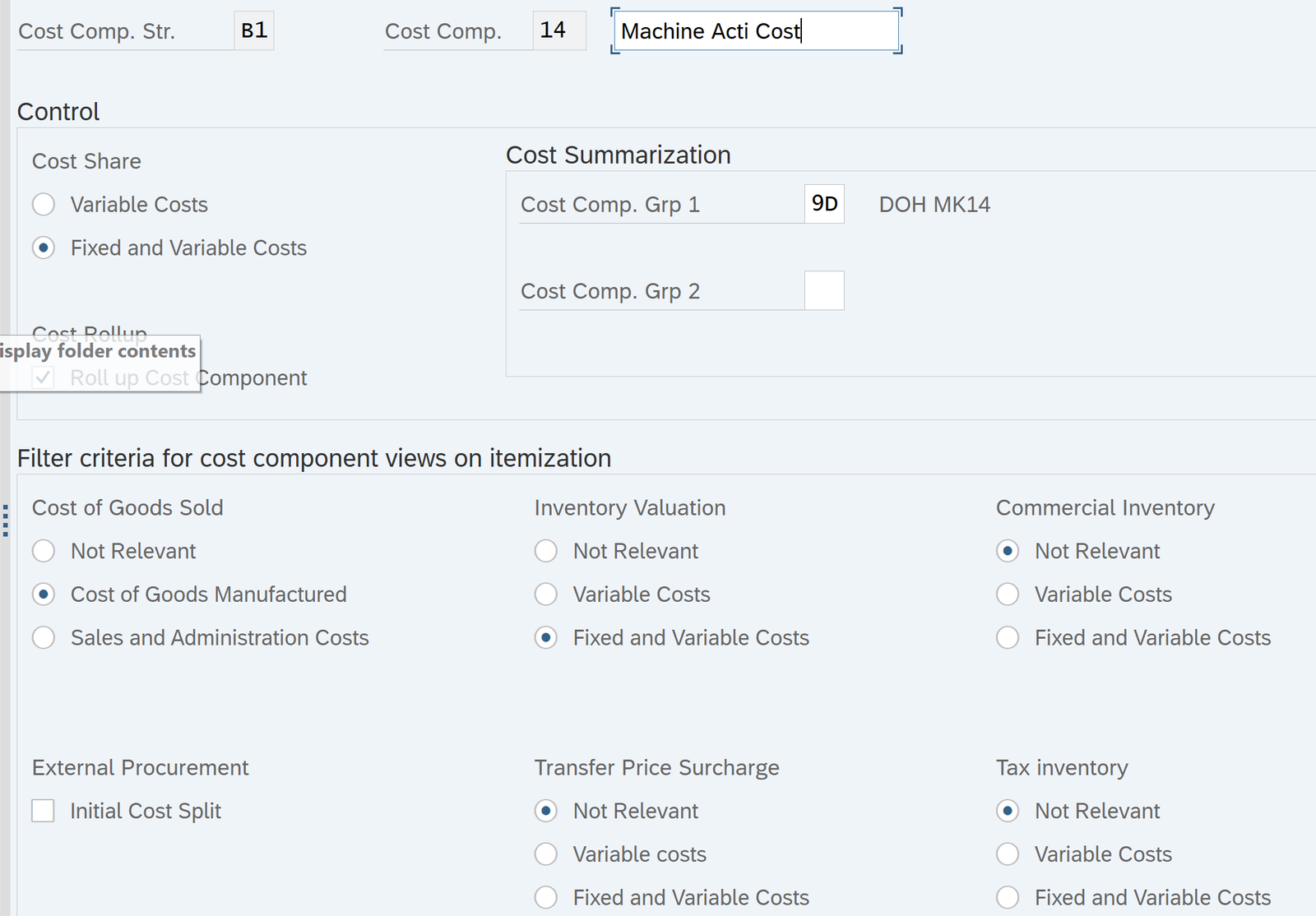The width and height of the screenshot is (1316, 916).
Task: Set Transfer Price Surcharge to Variable costs
Action: 546,854
